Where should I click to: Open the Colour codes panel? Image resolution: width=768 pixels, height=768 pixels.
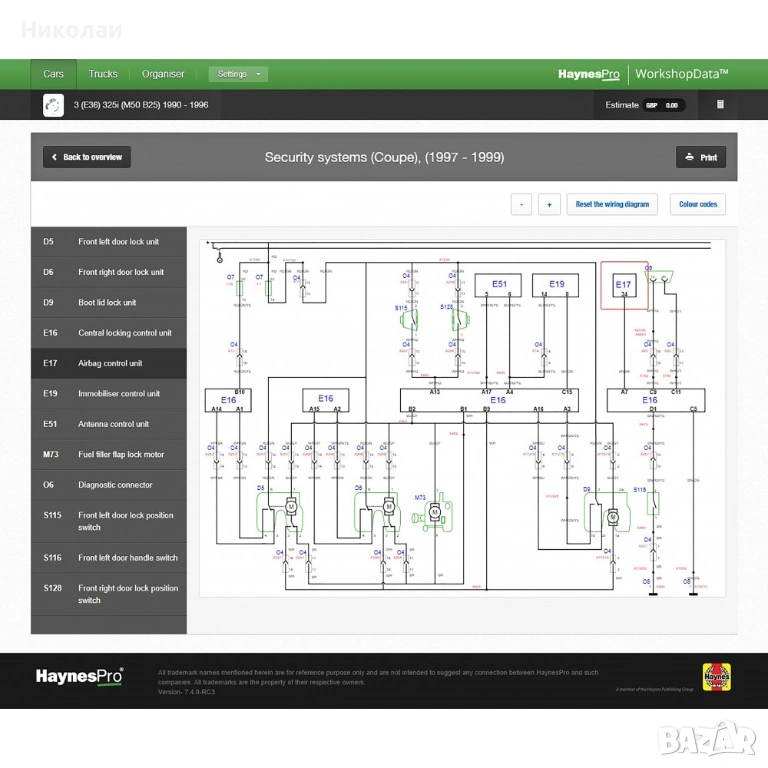tap(697, 204)
